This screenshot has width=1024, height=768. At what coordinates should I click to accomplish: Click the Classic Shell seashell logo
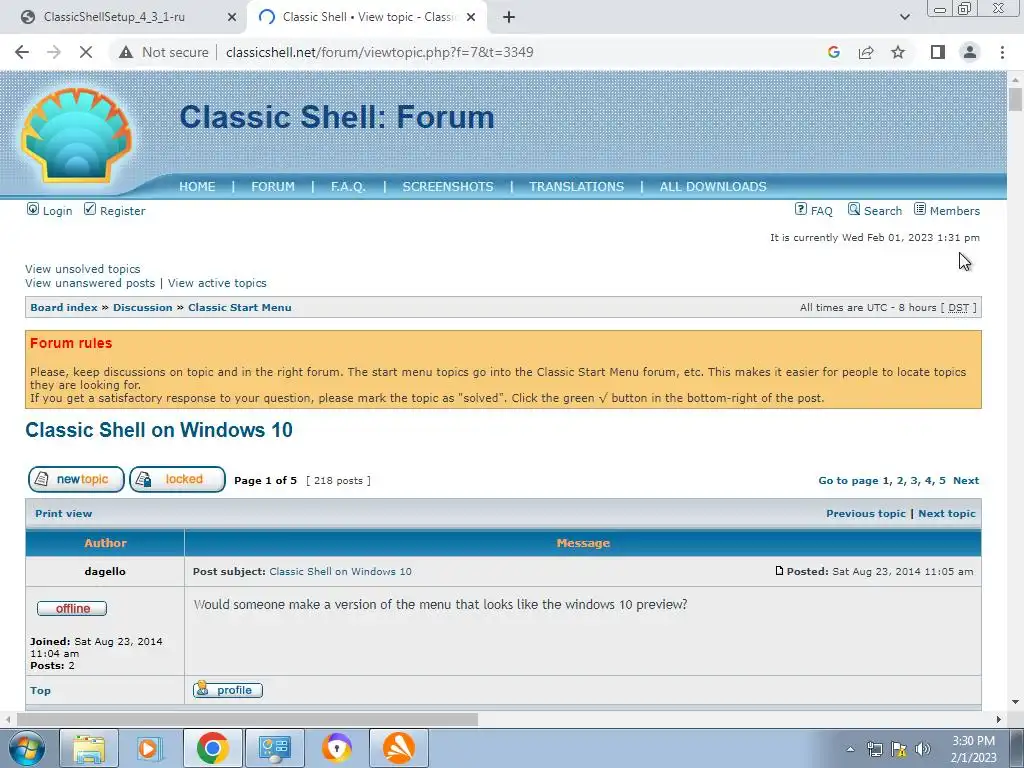tap(77, 135)
